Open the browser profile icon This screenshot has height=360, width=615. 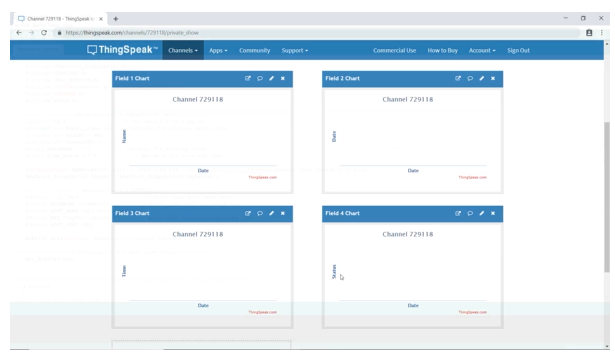(589, 33)
